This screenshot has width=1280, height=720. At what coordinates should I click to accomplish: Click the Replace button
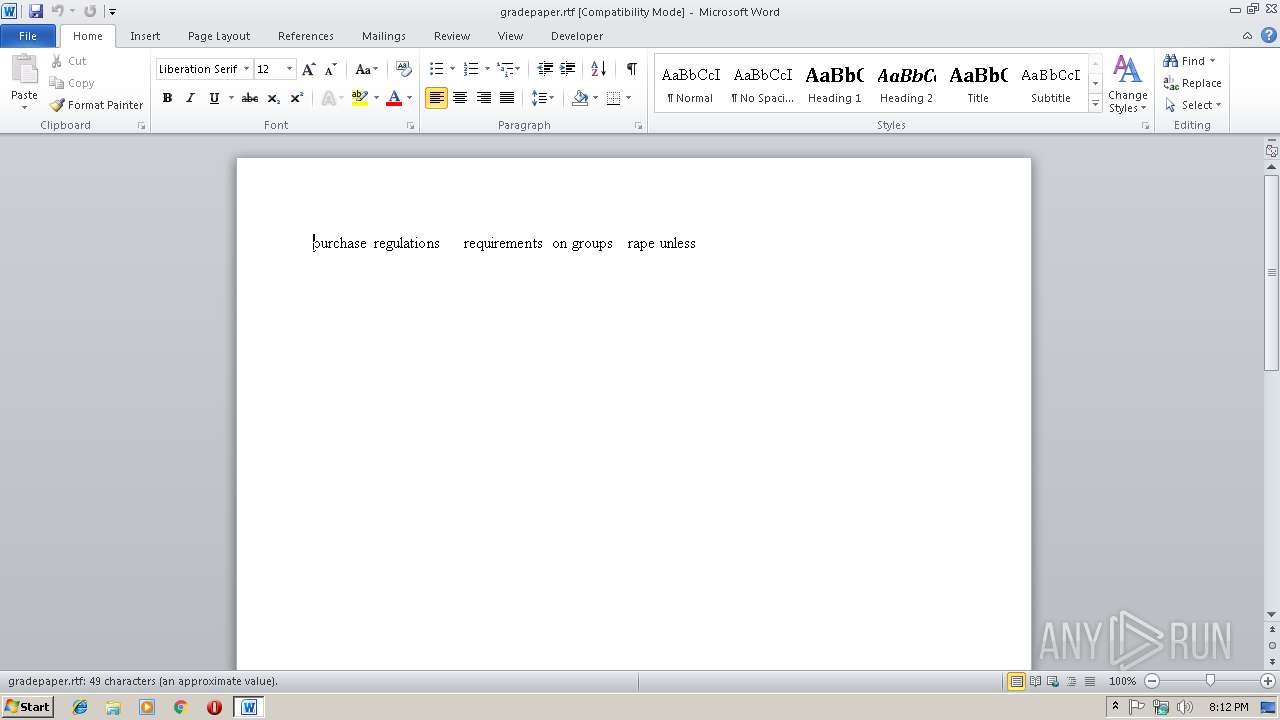click(1192, 83)
